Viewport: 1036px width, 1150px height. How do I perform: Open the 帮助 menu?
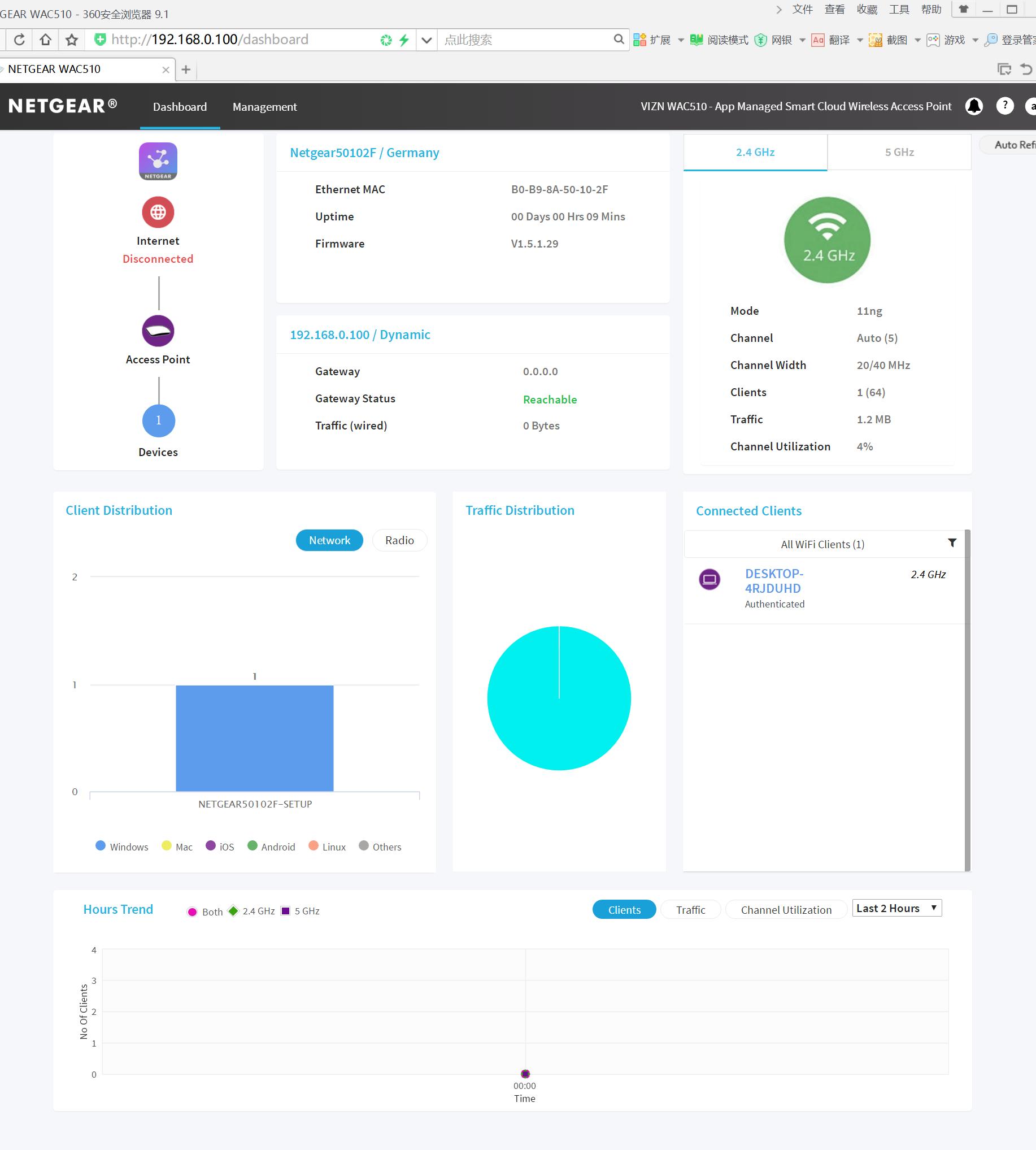pos(931,9)
